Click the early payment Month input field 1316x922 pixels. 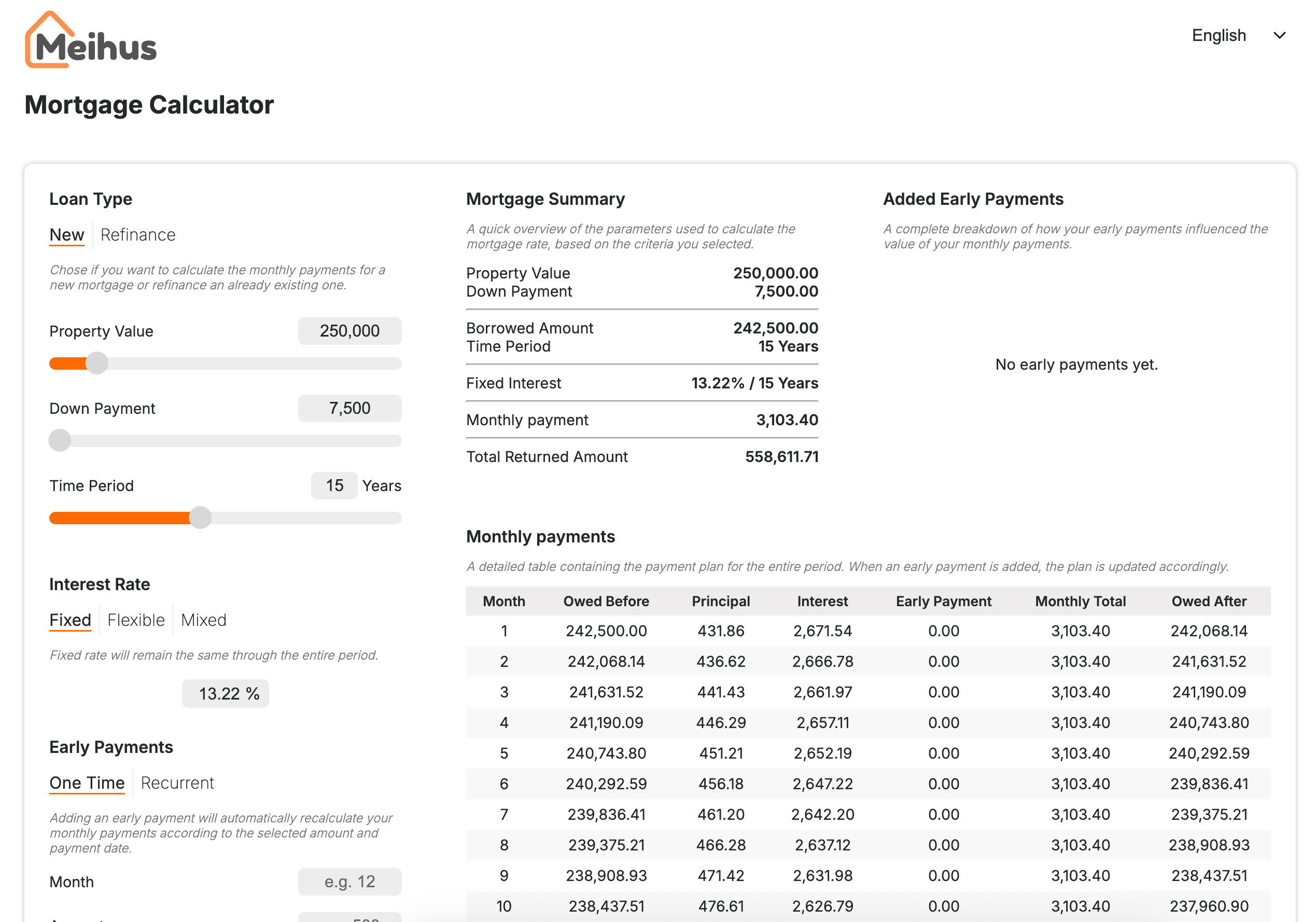[349, 881]
